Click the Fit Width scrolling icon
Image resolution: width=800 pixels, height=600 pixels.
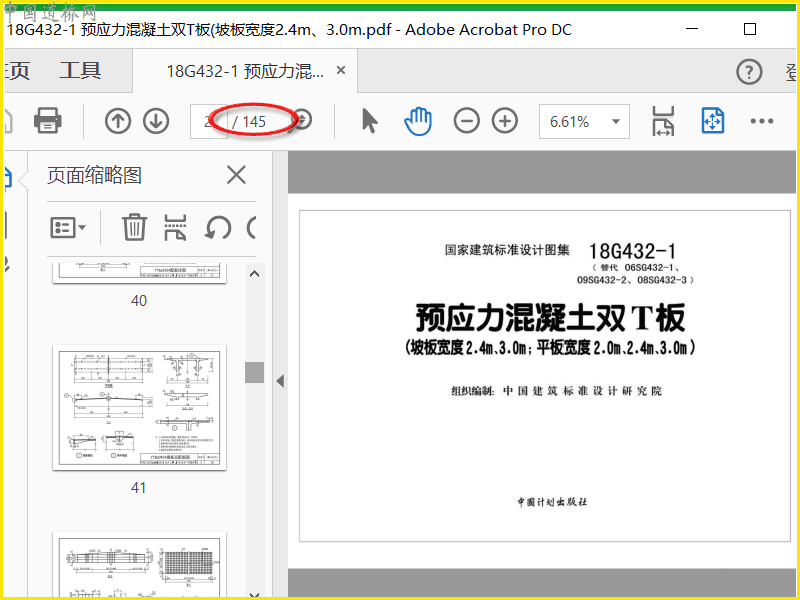coord(663,121)
